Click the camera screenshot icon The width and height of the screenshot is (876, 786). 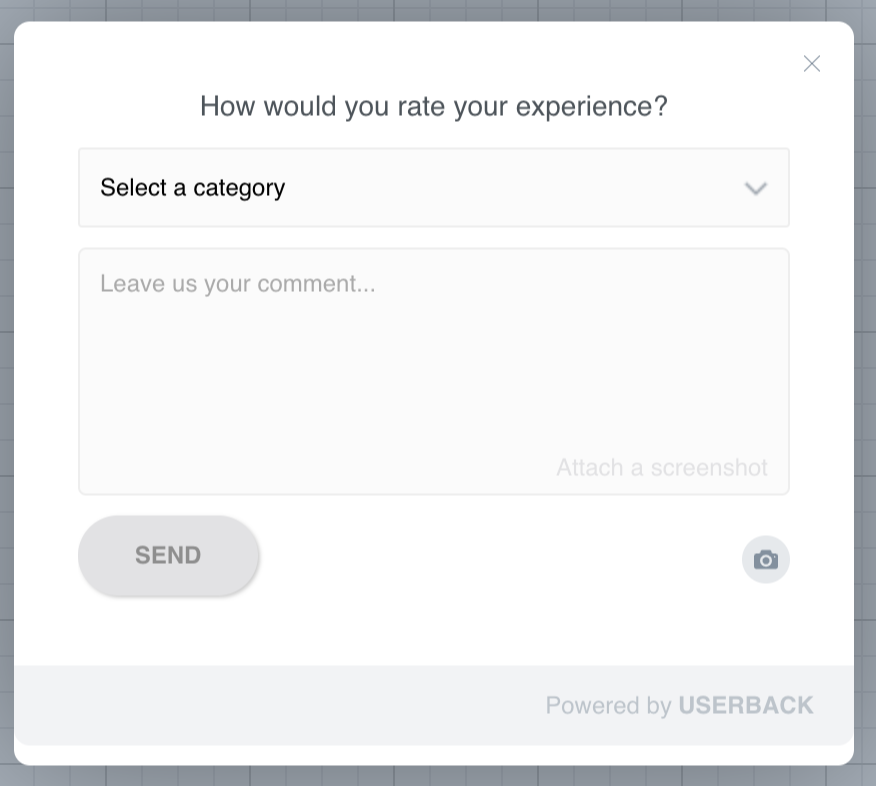[765, 560]
